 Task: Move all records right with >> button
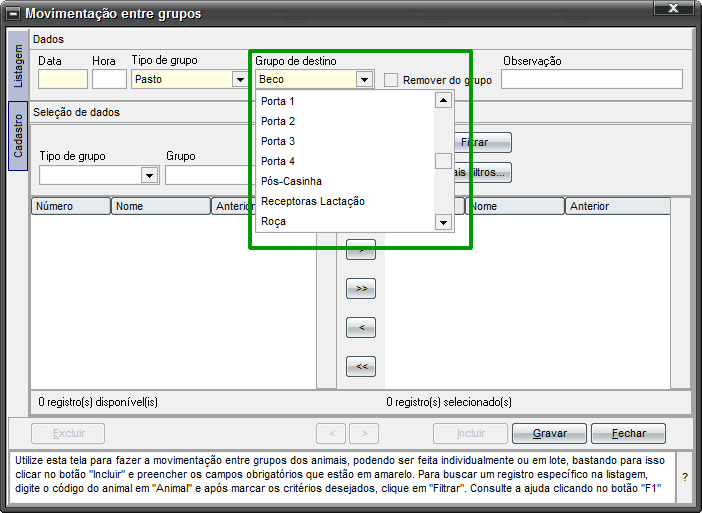click(x=361, y=289)
